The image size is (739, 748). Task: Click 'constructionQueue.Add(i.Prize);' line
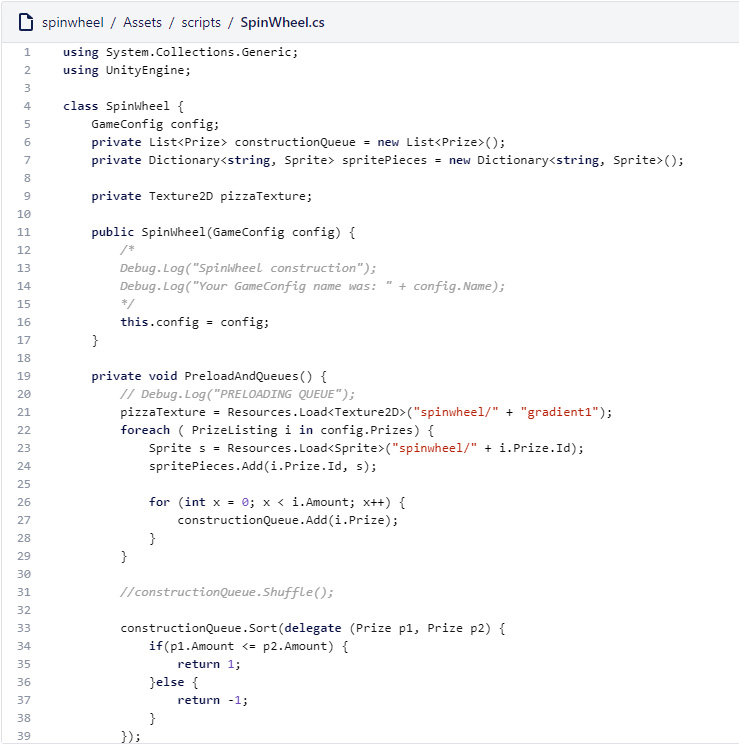[288, 520]
